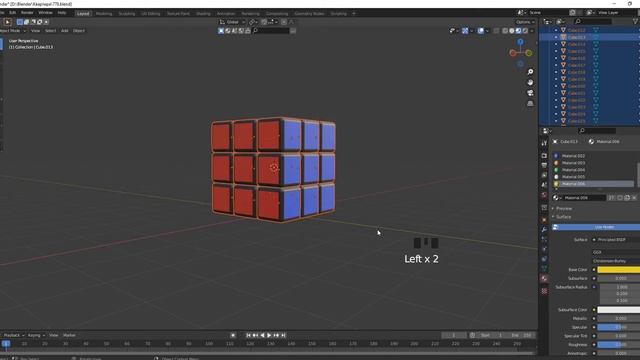
Task: Open the Render menu
Action: [x=27, y=13]
